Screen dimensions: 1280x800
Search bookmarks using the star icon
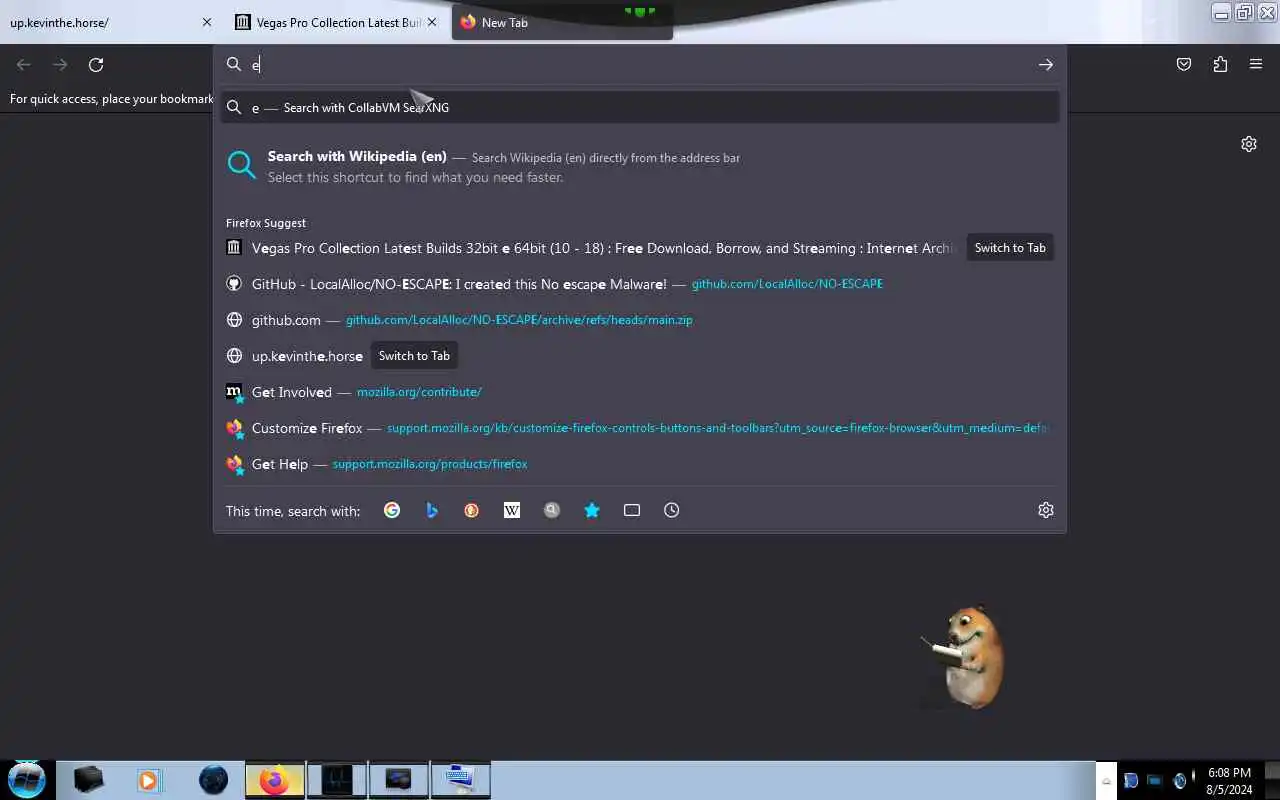coord(592,510)
